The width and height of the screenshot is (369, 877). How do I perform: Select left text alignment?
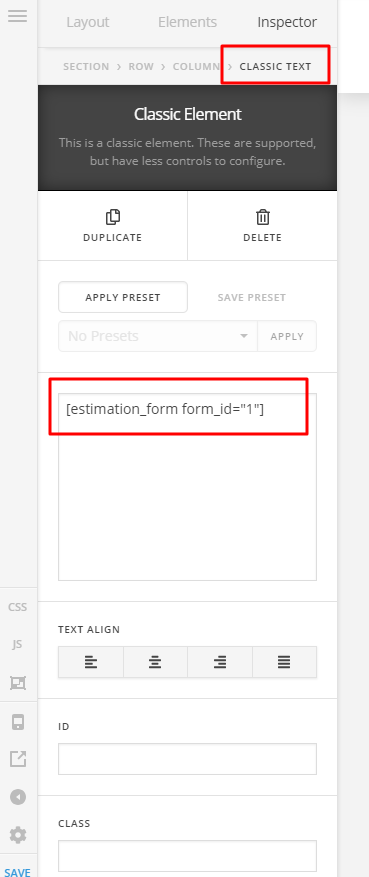click(x=91, y=662)
